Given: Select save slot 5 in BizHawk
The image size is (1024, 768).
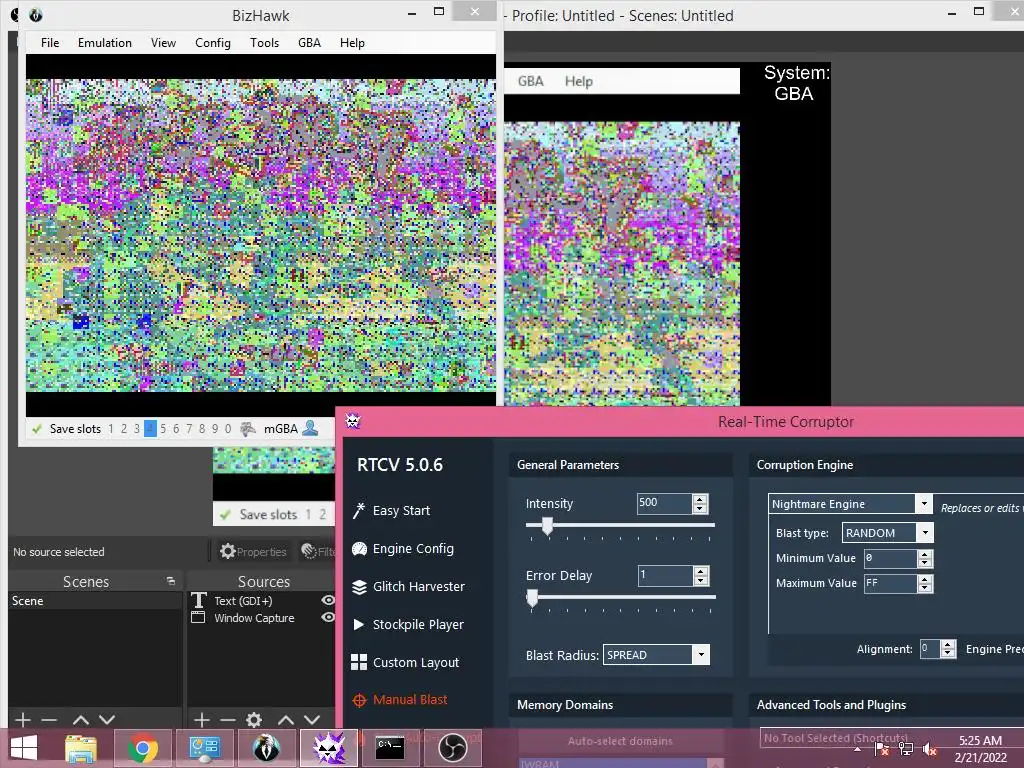Looking at the screenshot, I should pyautogui.click(x=163, y=429).
